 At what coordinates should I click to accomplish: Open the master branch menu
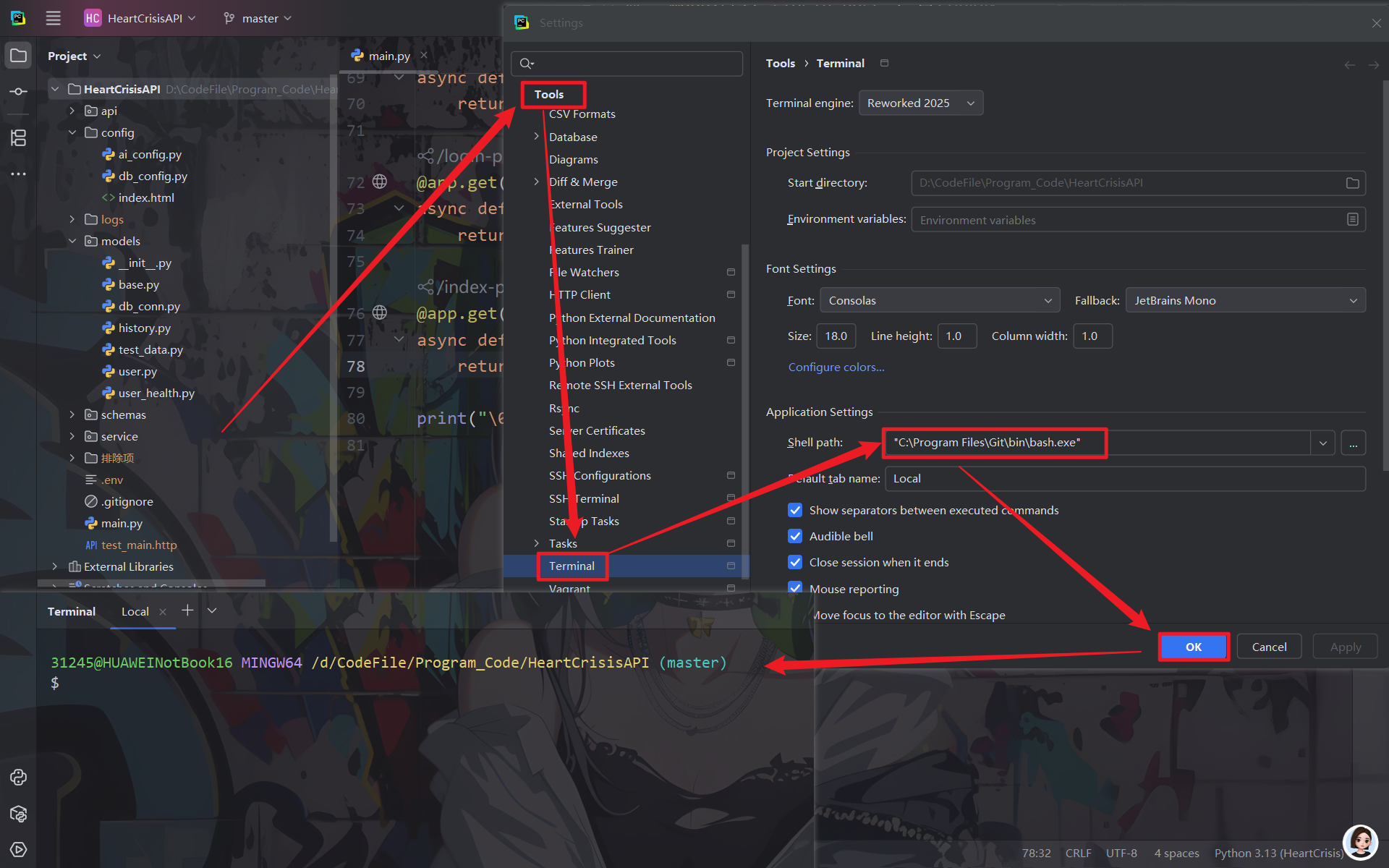click(x=257, y=18)
